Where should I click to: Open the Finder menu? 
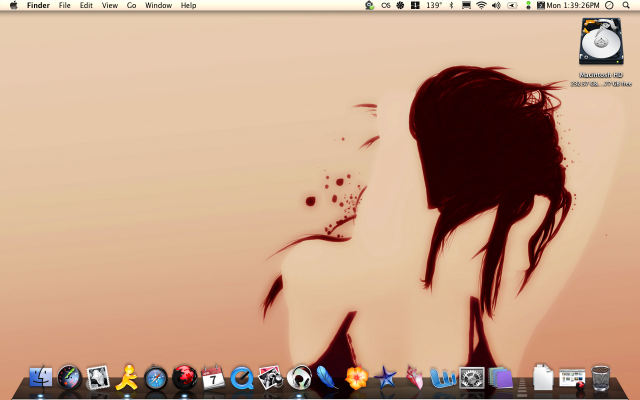(x=38, y=5)
